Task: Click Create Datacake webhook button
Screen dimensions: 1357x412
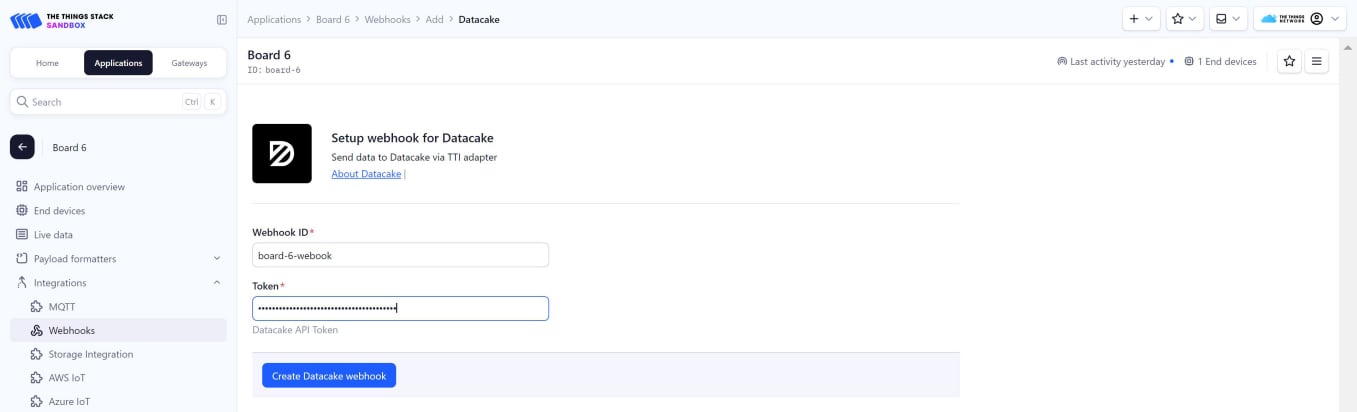Action: 329,375
